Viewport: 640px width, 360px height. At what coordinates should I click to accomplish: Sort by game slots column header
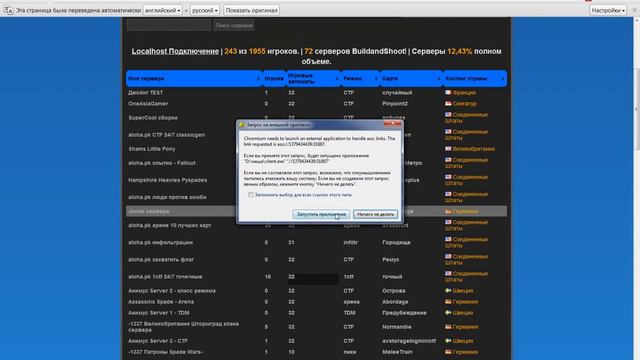pos(313,78)
